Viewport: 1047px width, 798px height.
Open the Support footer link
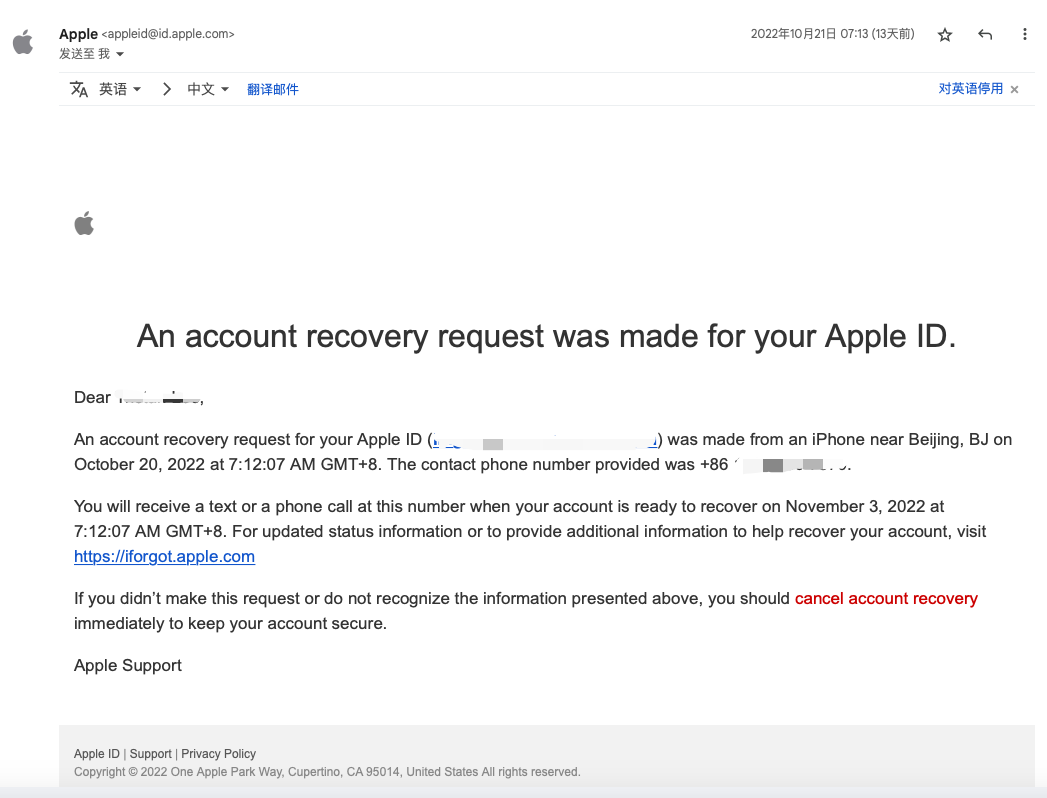pyautogui.click(x=151, y=754)
